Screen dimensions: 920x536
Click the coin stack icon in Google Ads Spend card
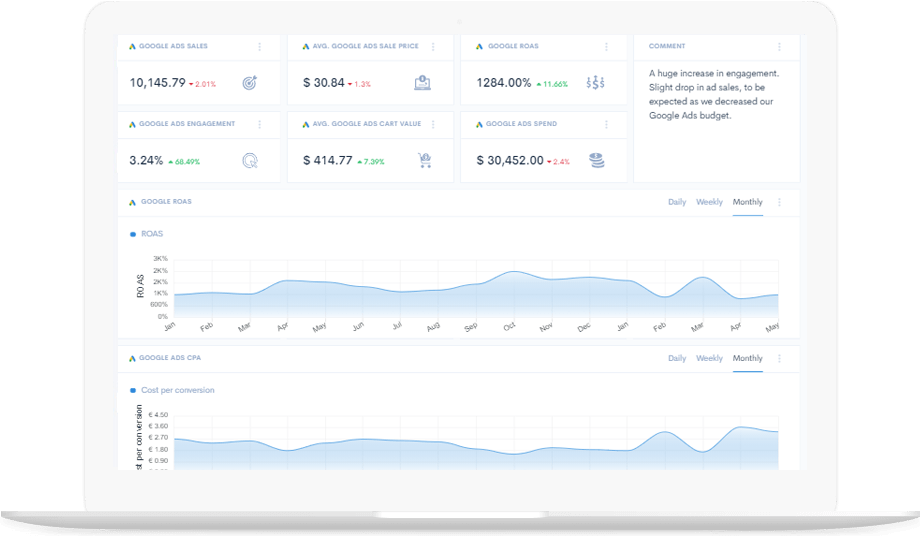(x=597, y=160)
